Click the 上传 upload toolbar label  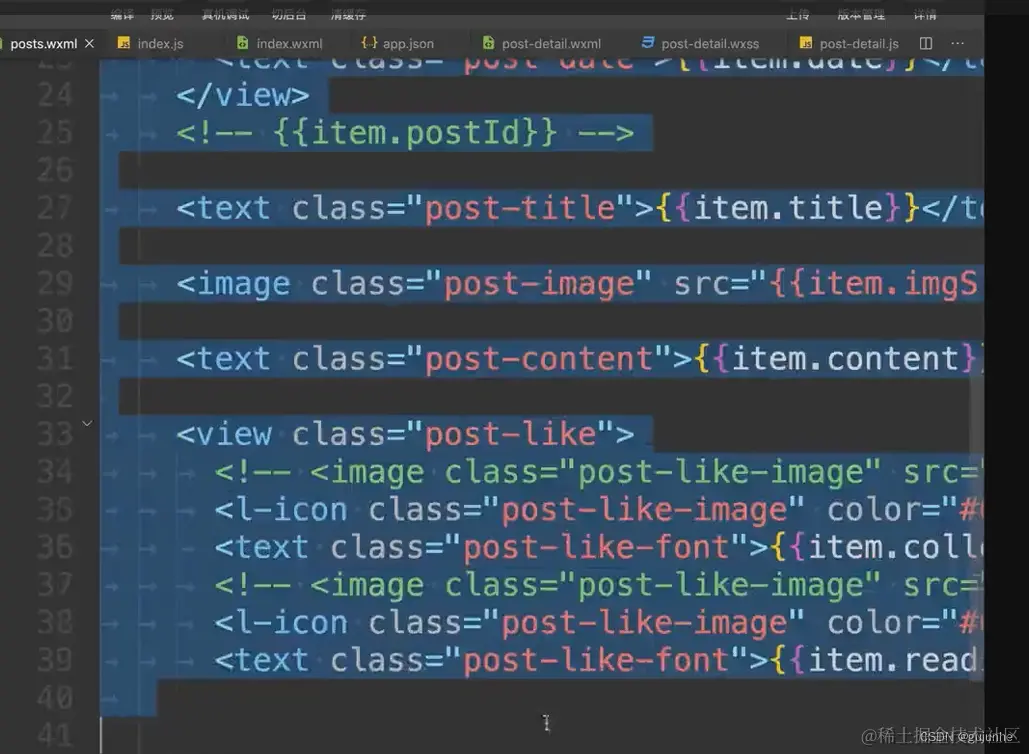tap(797, 14)
